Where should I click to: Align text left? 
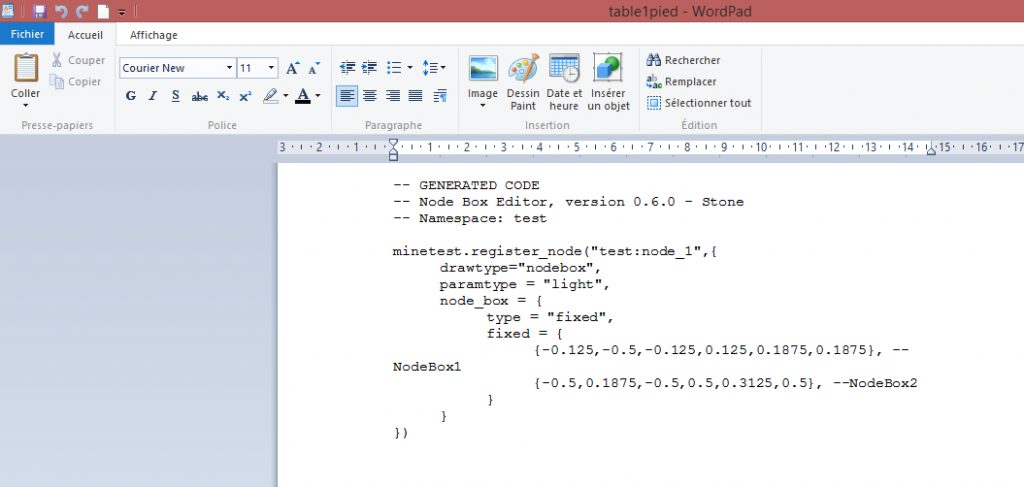click(x=347, y=96)
